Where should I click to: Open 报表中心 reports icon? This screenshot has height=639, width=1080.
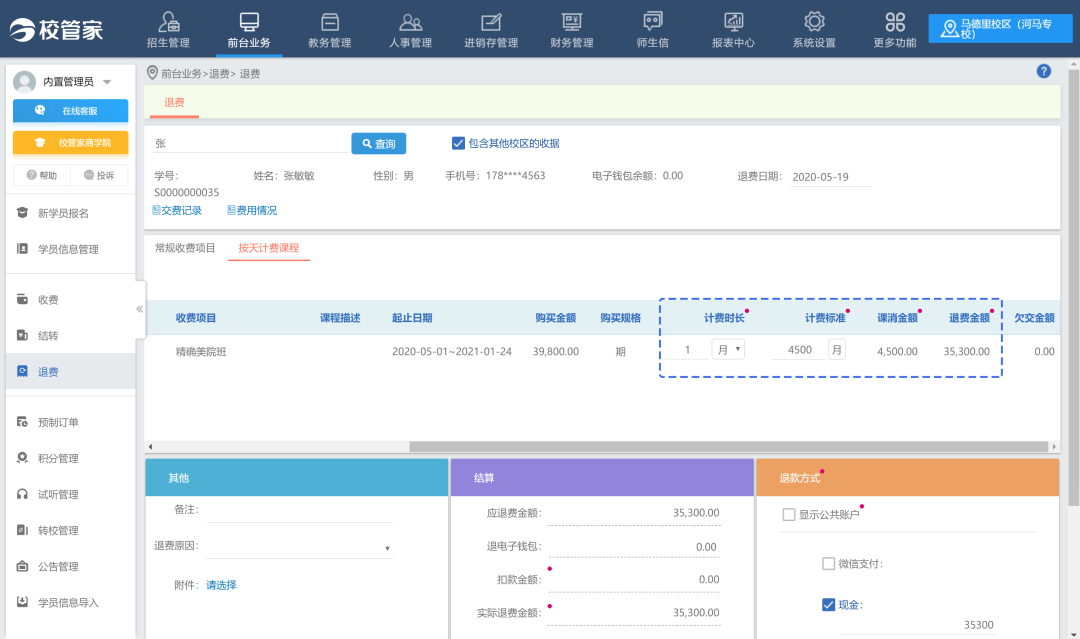(733, 22)
